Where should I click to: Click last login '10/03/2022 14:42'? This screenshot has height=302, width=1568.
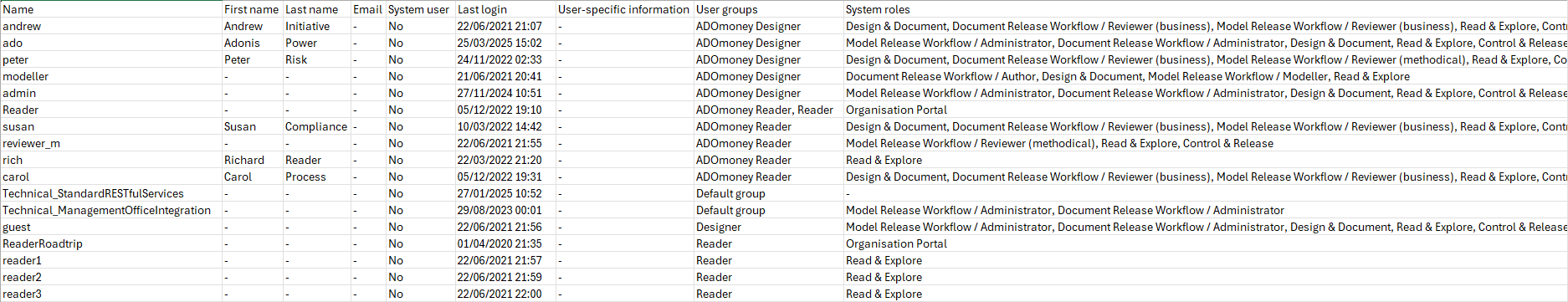coord(505,126)
